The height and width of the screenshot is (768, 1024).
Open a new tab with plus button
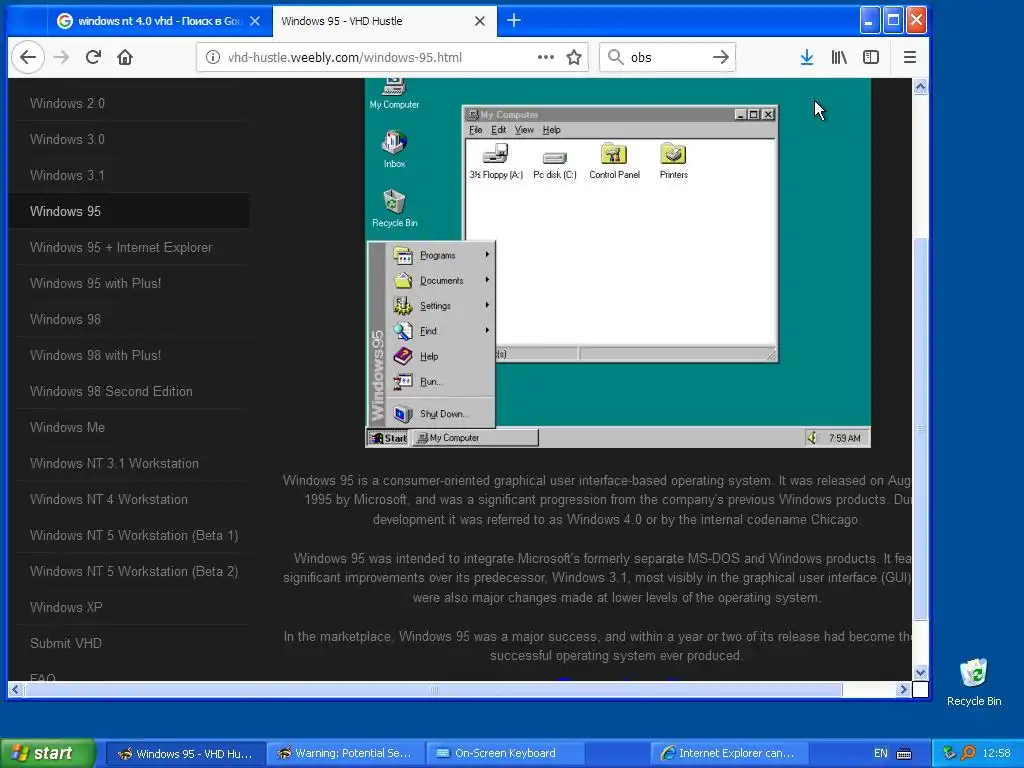tap(514, 21)
